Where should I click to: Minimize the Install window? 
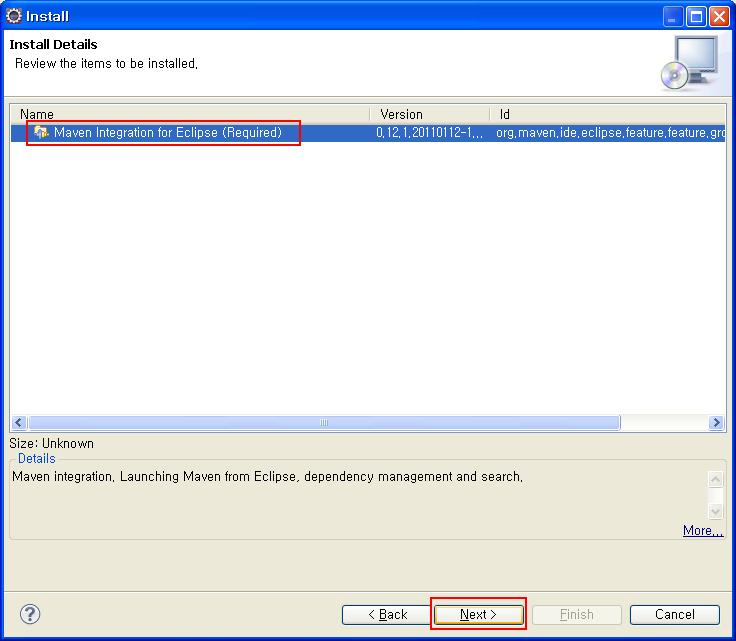click(672, 17)
